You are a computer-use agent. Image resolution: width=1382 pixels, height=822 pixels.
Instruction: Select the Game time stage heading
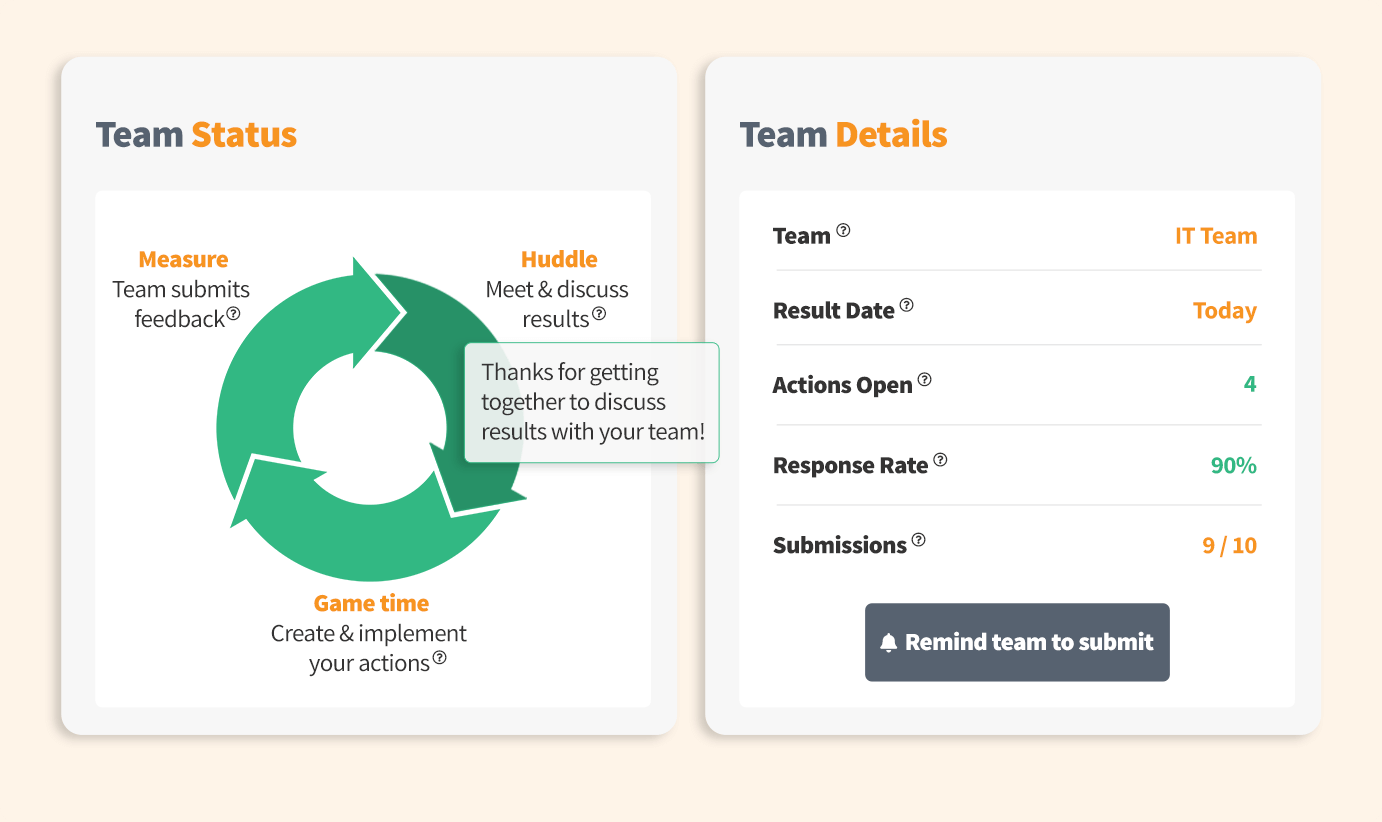click(x=371, y=603)
